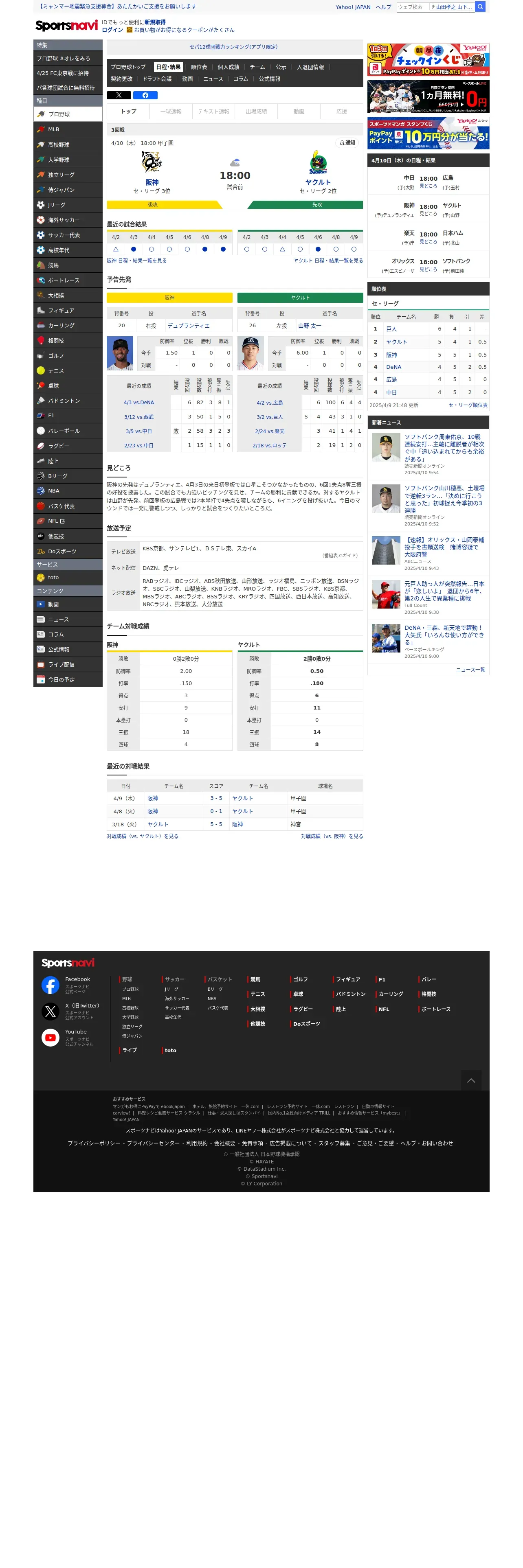Screen dimensions: 523x1568
Task: Select the フィギュア skating sidebar item
Action: click(68, 310)
